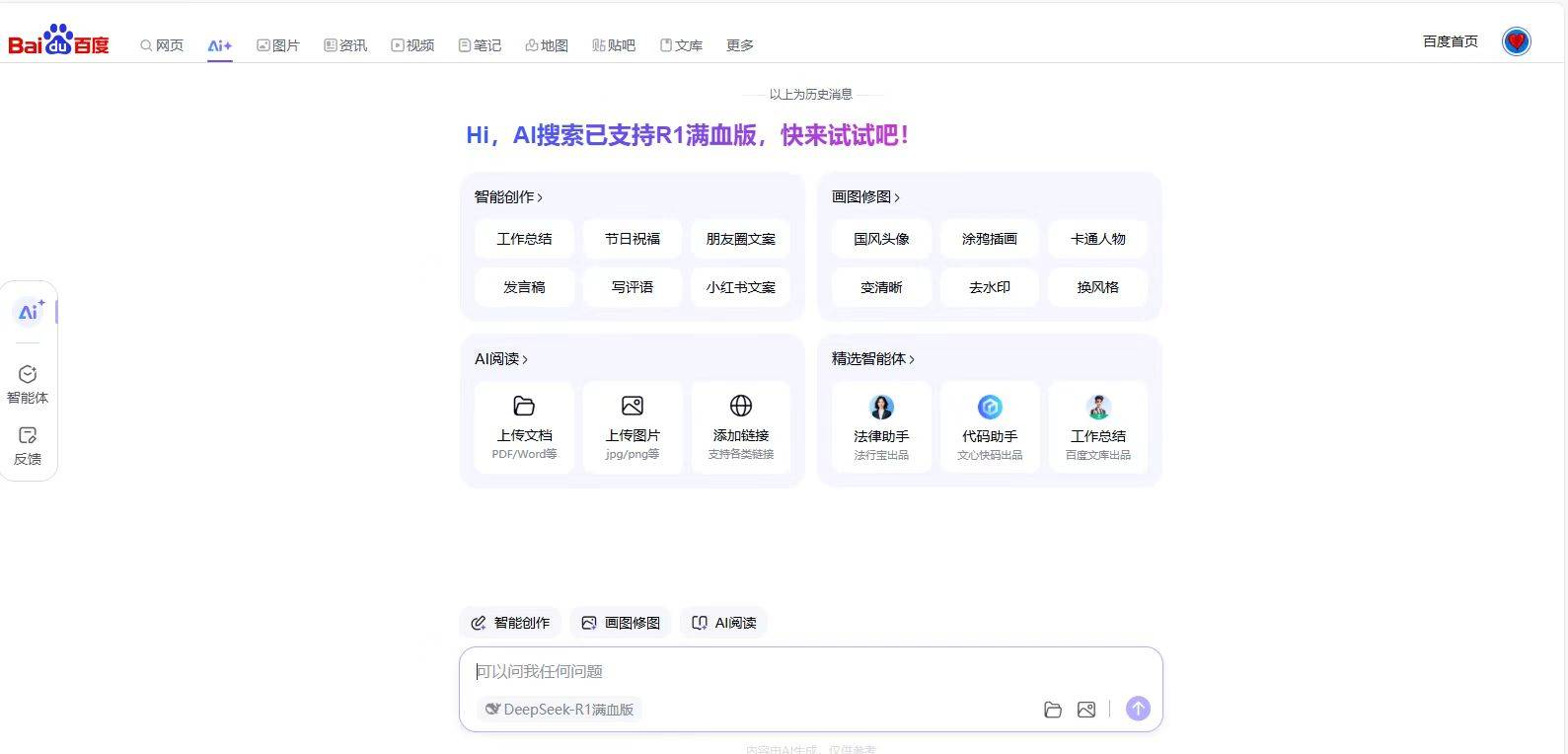
Task: Select the AI+ tab in top navigation
Action: (220, 45)
